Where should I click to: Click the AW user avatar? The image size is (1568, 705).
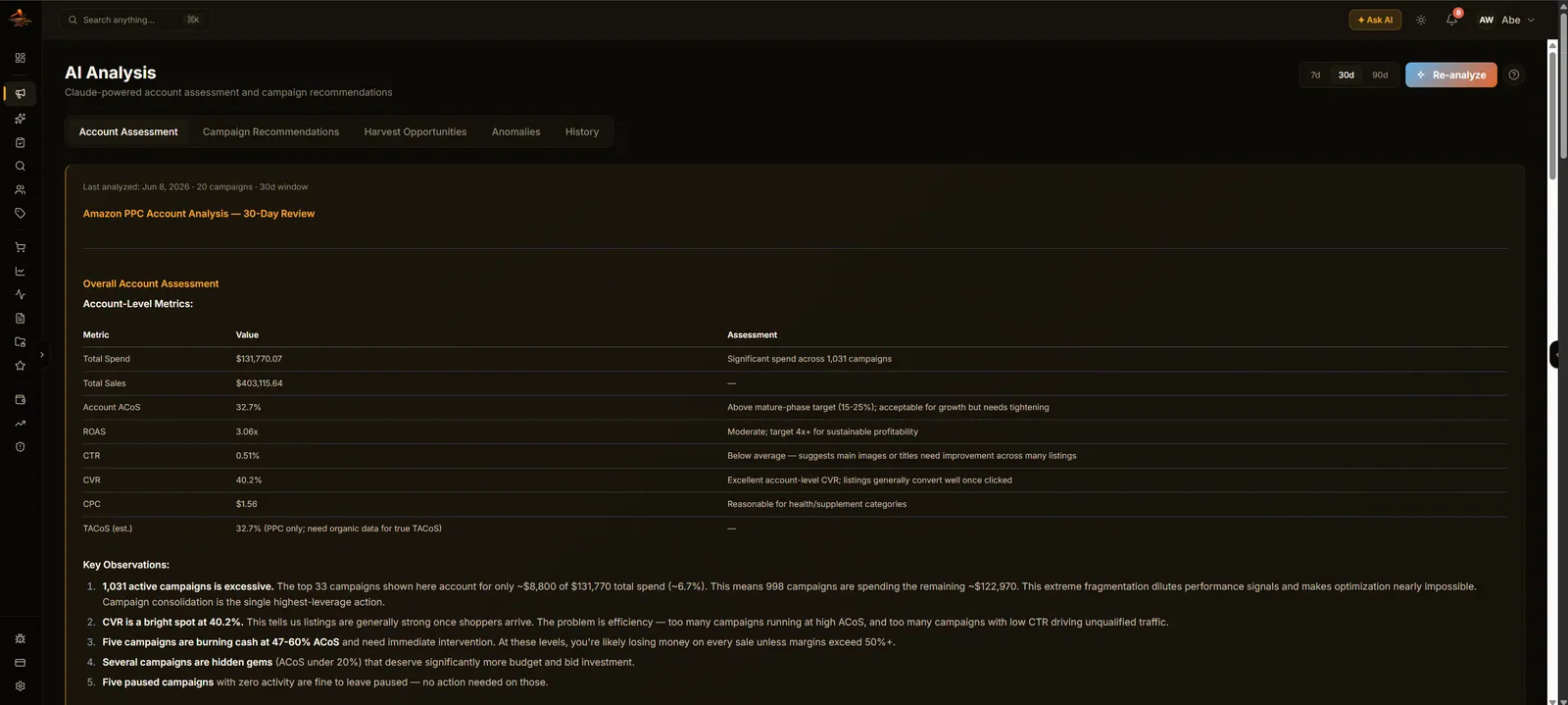click(1486, 20)
